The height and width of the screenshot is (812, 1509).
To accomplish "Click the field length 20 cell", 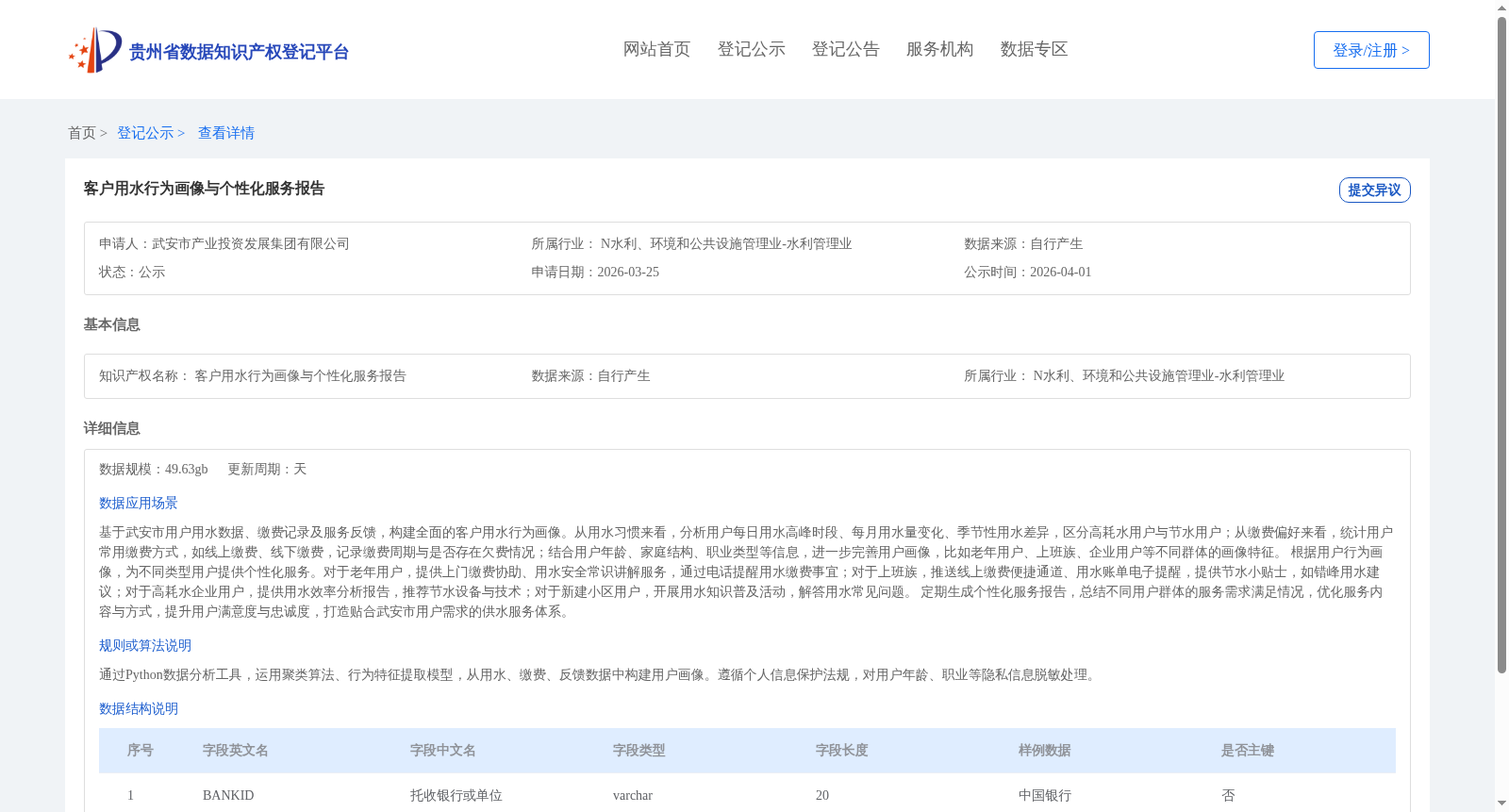I will (x=822, y=795).
